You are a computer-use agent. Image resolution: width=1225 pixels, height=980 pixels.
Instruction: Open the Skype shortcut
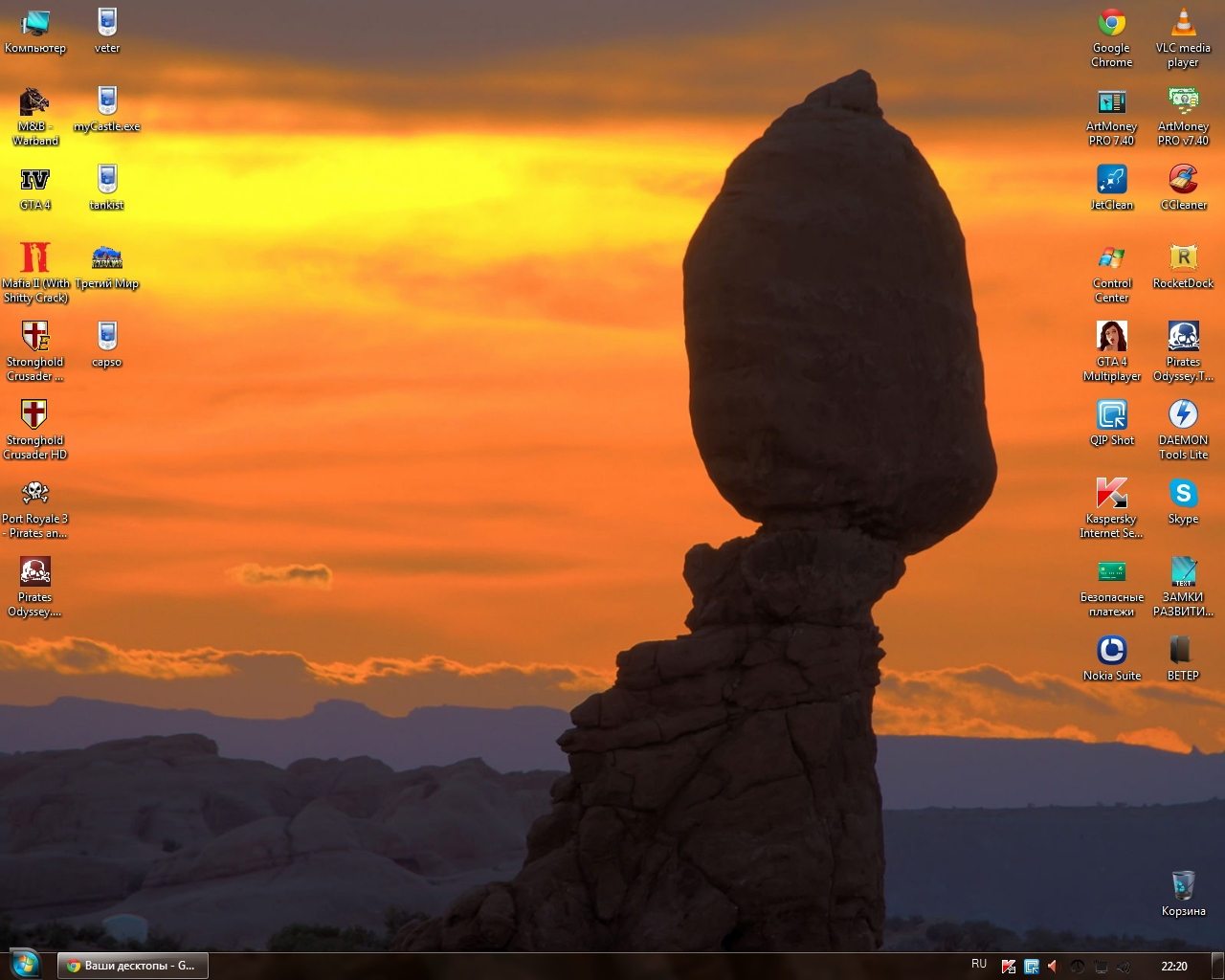(1183, 494)
